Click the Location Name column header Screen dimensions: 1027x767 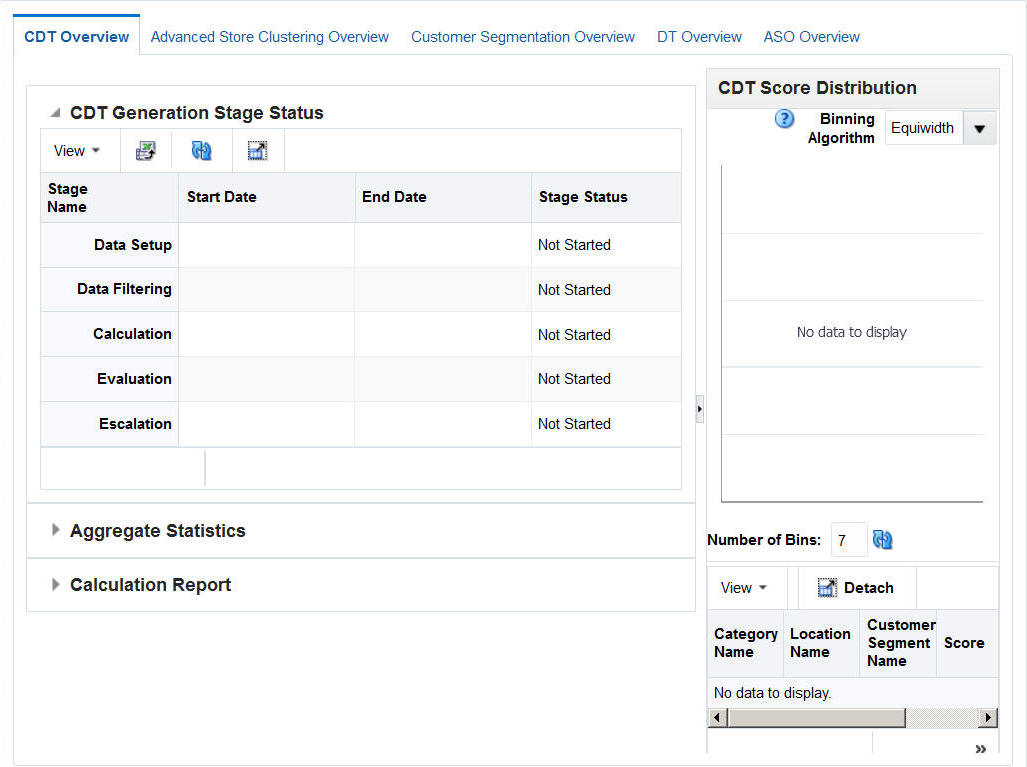(x=821, y=643)
